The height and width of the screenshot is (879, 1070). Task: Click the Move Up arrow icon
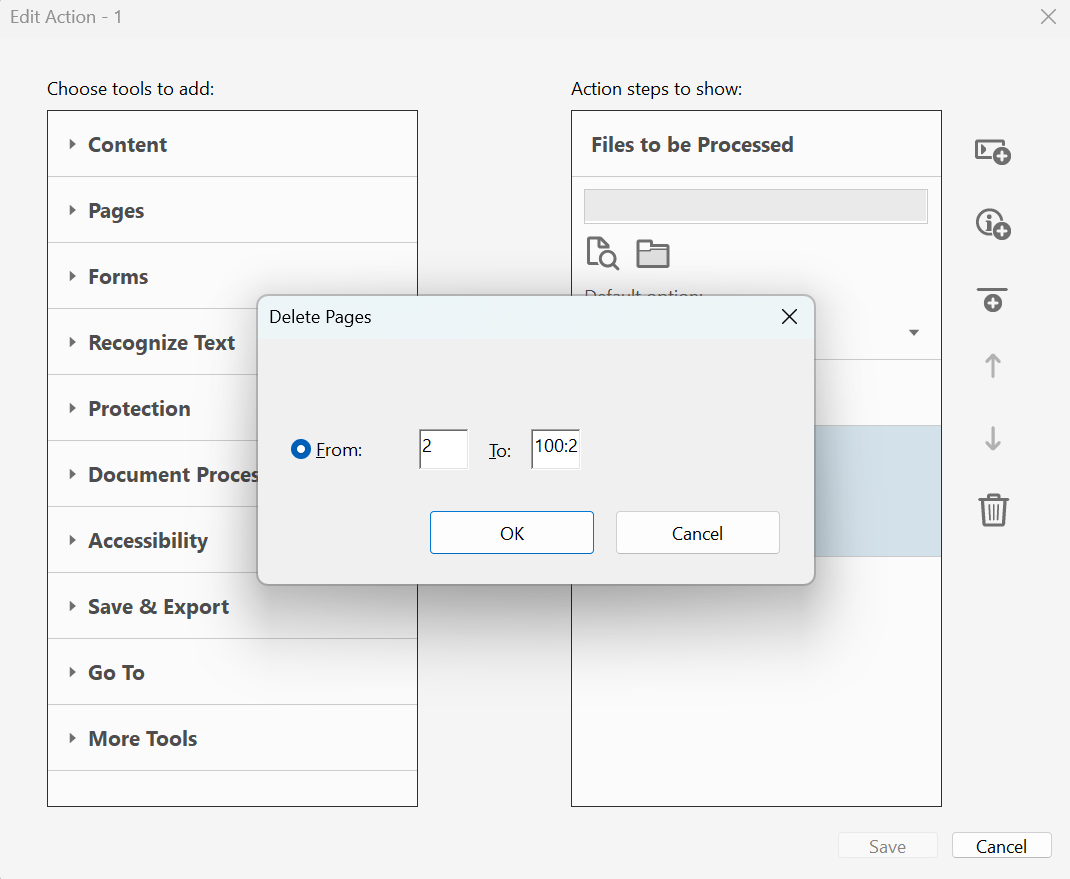992,366
